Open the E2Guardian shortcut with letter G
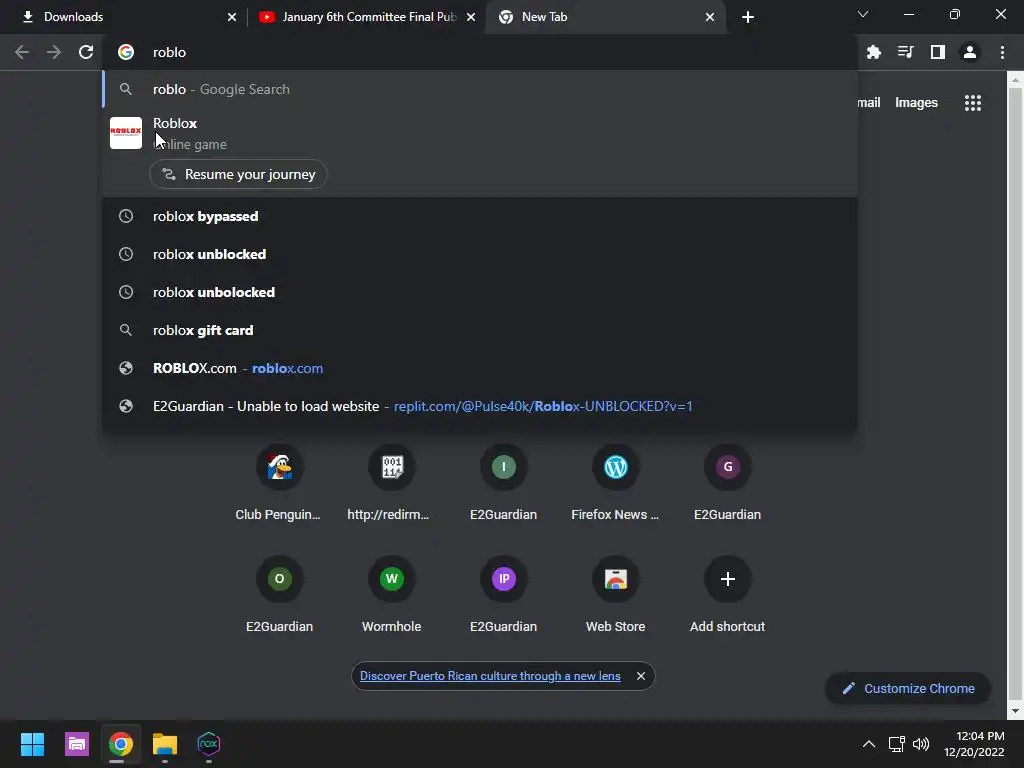The width and height of the screenshot is (1024, 768). pos(728,467)
